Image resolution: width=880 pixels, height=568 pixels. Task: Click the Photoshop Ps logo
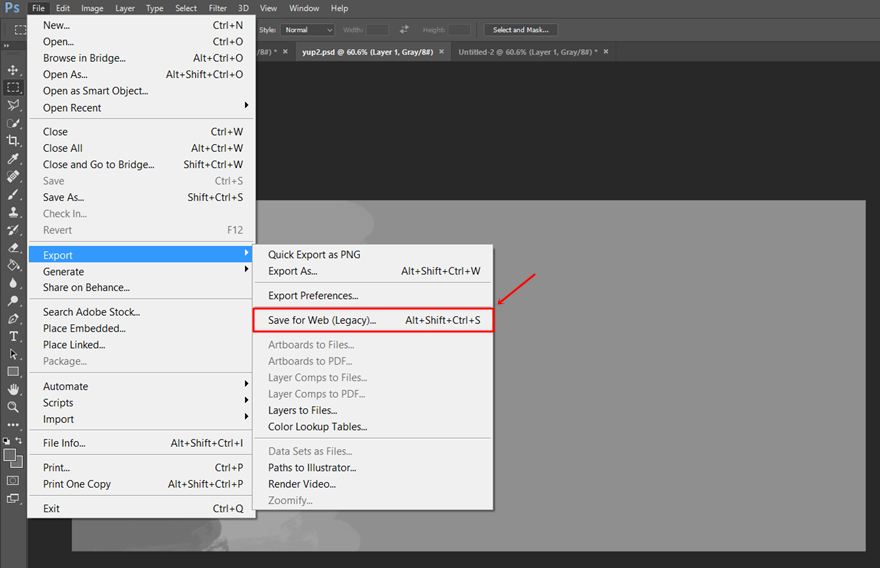tap(12, 8)
